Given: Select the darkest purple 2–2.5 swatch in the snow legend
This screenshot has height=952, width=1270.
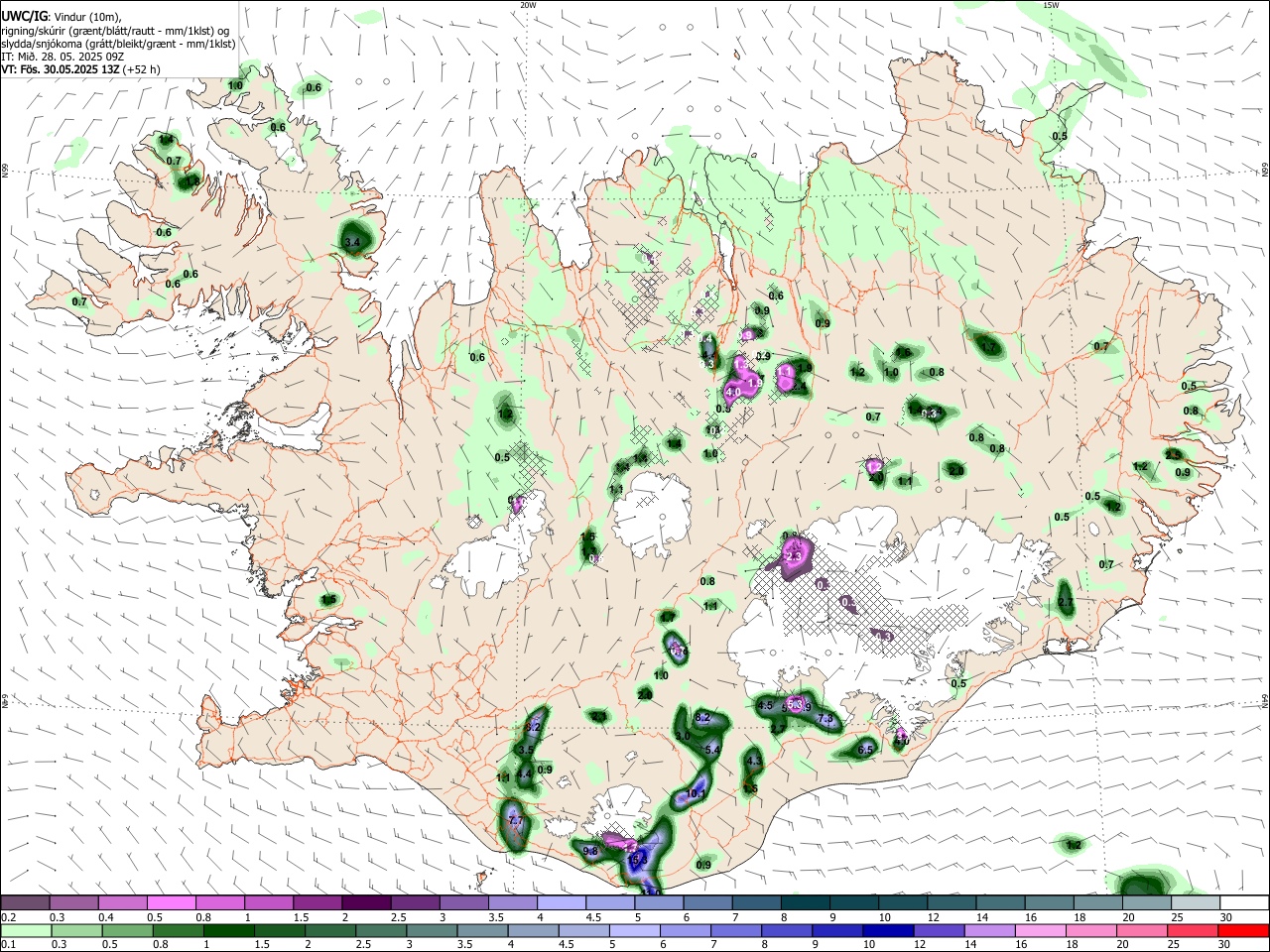Looking at the screenshot, I should pos(366,902).
